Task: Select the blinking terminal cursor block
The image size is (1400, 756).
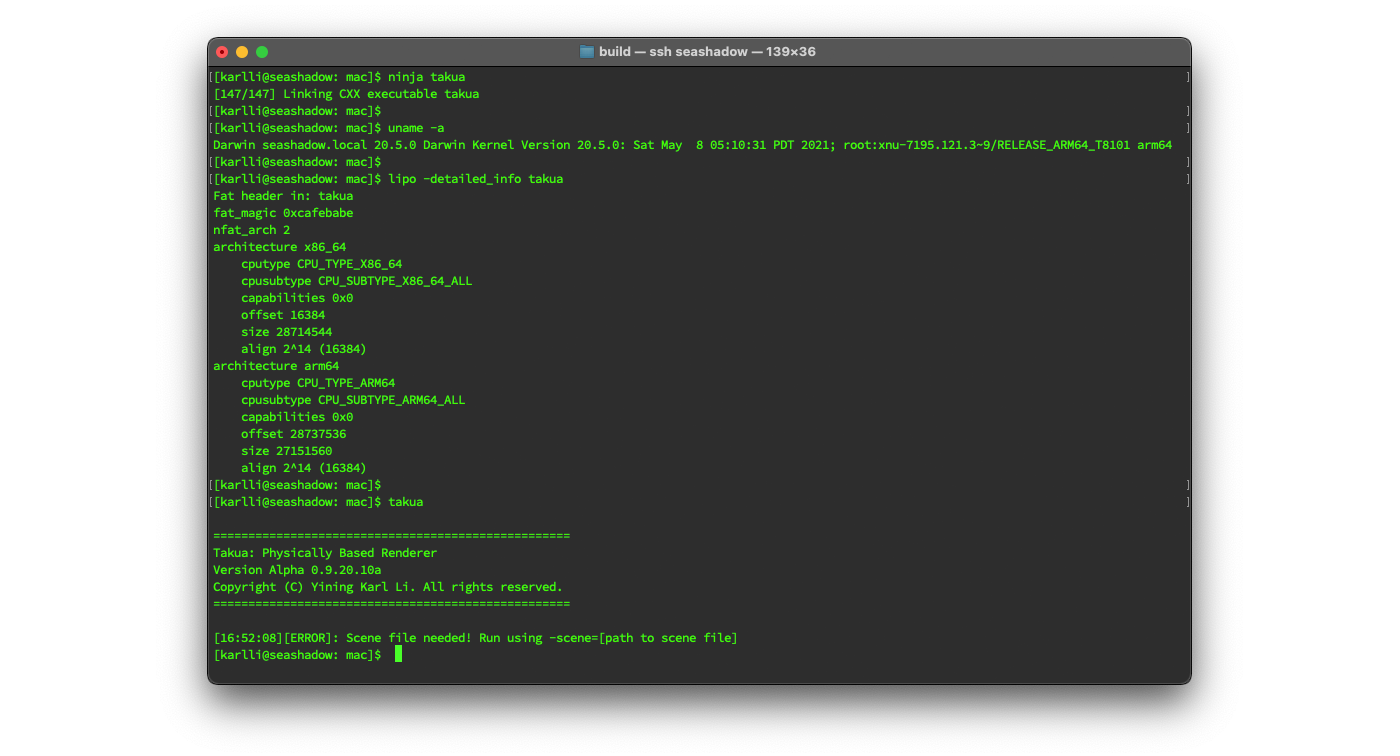Action: pos(397,654)
